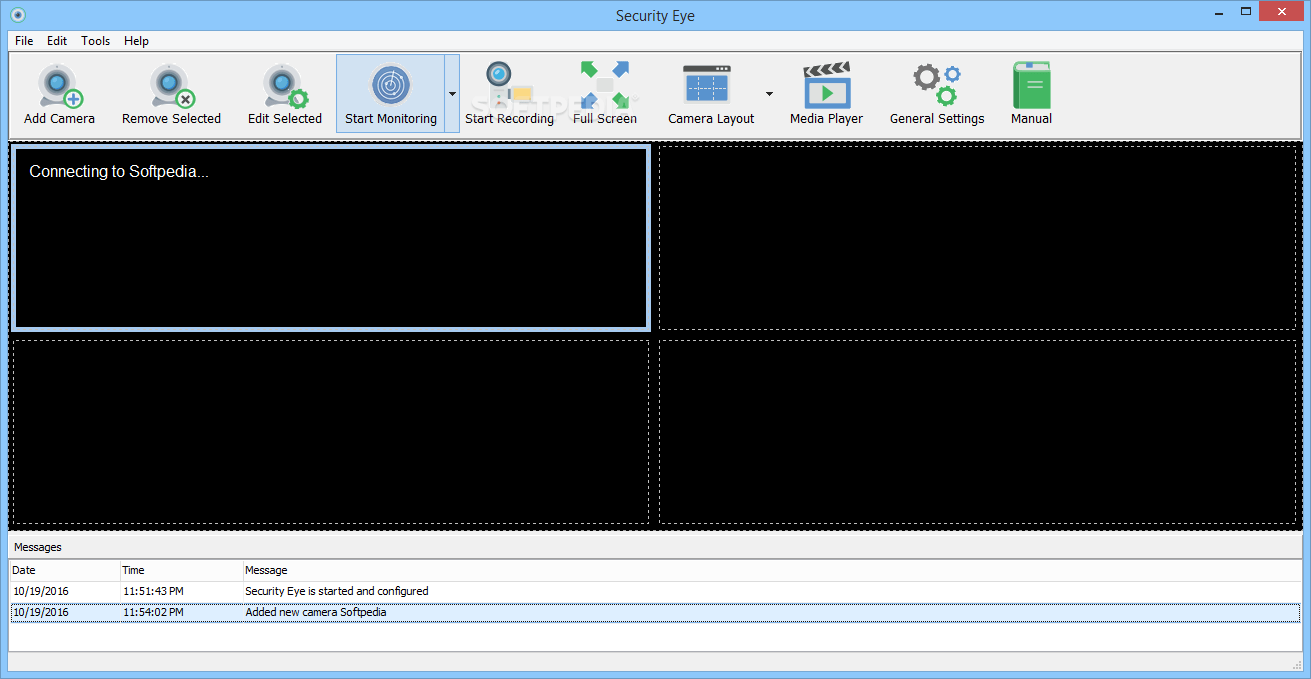1311x679 pixels.
Task: Expand the Start Monitoring dropdown arrow
Action: click(452, 92)
